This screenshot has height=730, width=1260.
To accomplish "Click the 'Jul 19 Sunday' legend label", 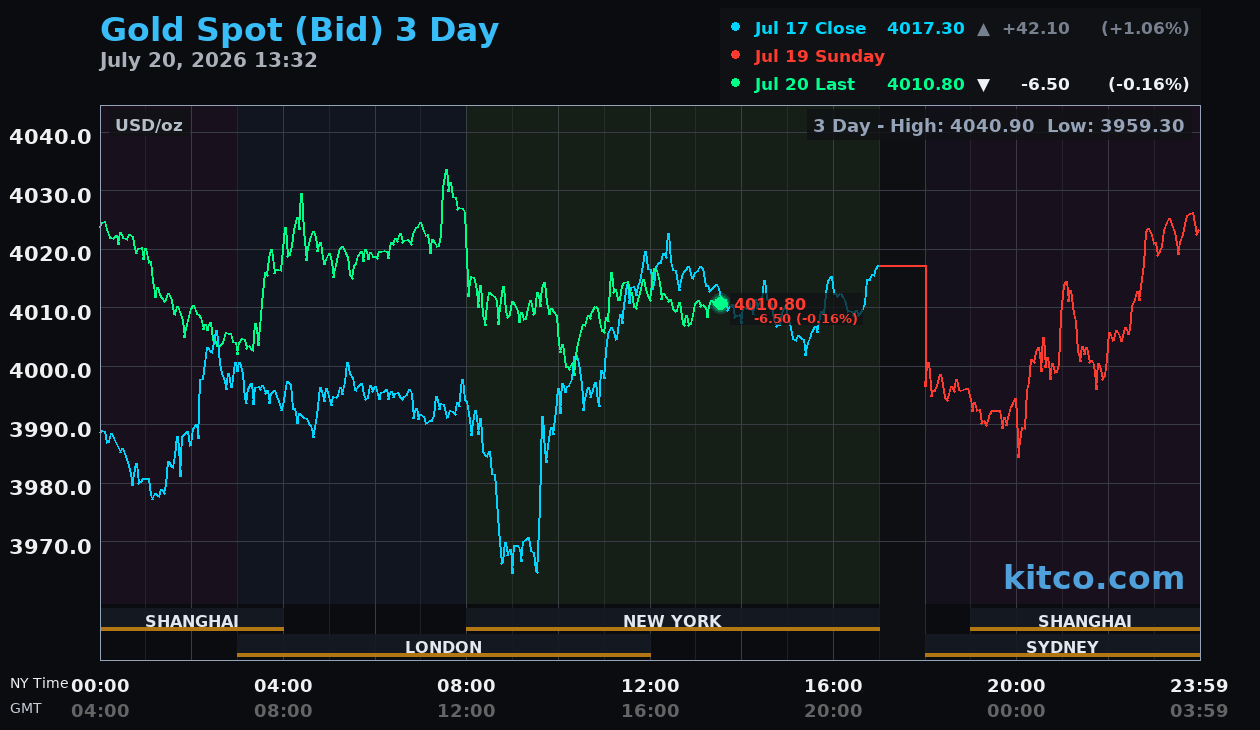I will (820, 56).
